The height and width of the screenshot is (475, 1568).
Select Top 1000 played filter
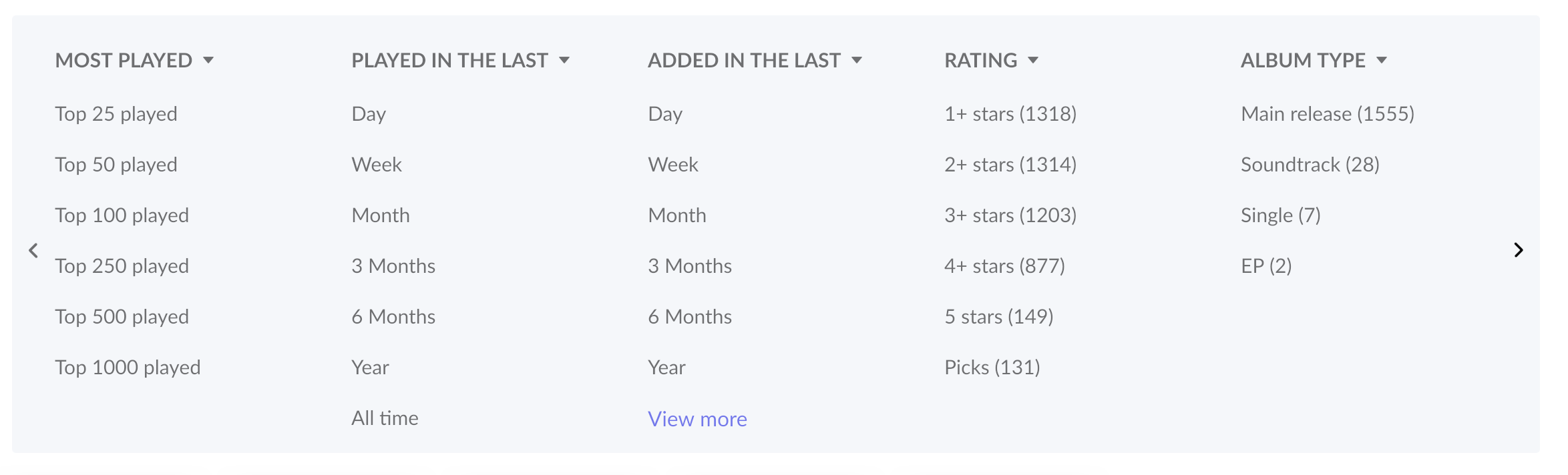click(128, 368)
